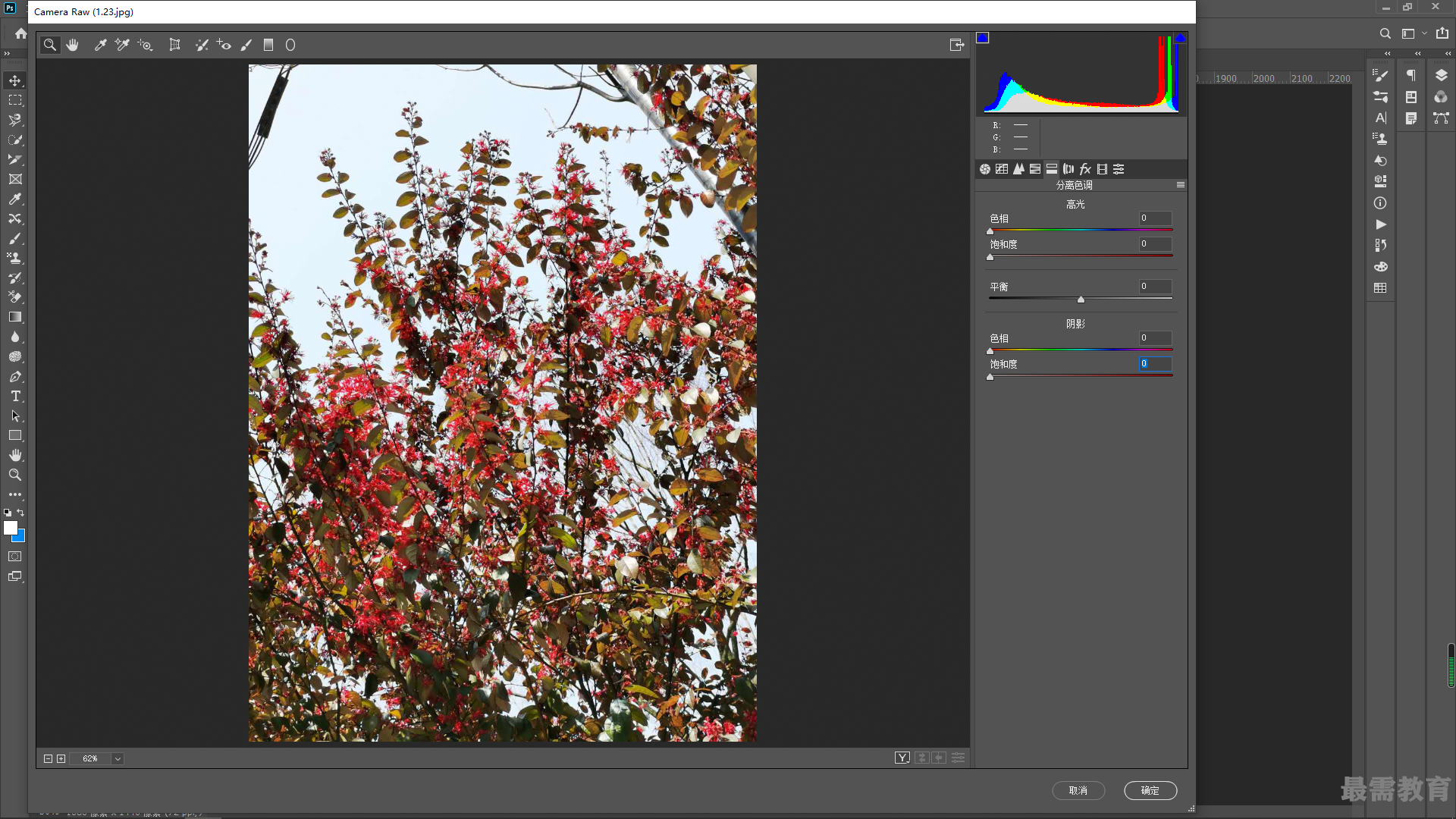Open the Tone Curve panel tab
This screenshot has width=1456, height=819.
click(1002, 169)
